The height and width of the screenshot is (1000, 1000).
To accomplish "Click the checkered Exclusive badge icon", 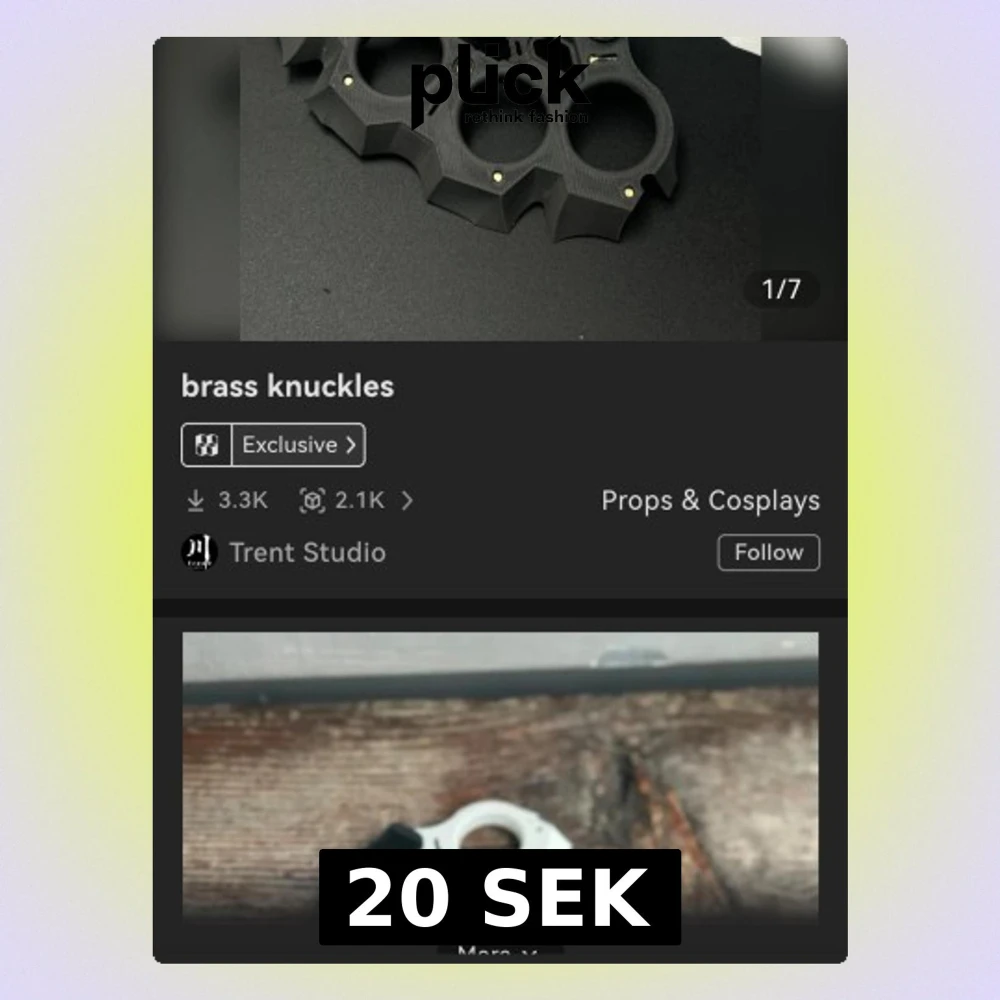I will click(206, 445).
